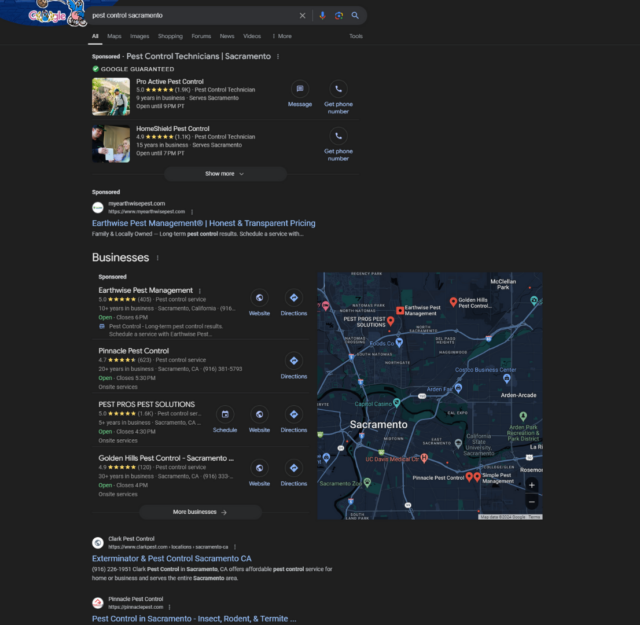Screen dimensions: 640x625
Task: Click the magnifying glass search button
Action: pos(355,16)
